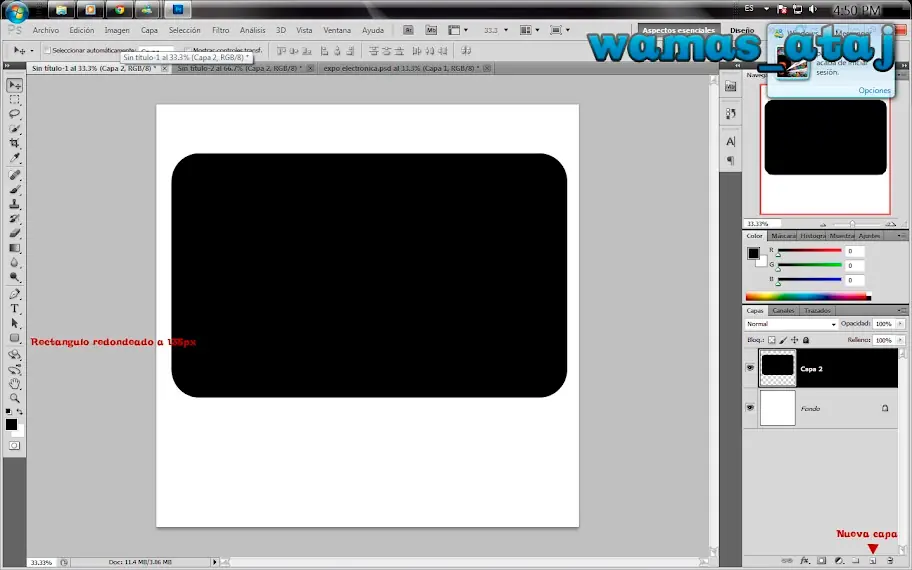Open the Relleno slider arrow

click(x=900, y=340)
